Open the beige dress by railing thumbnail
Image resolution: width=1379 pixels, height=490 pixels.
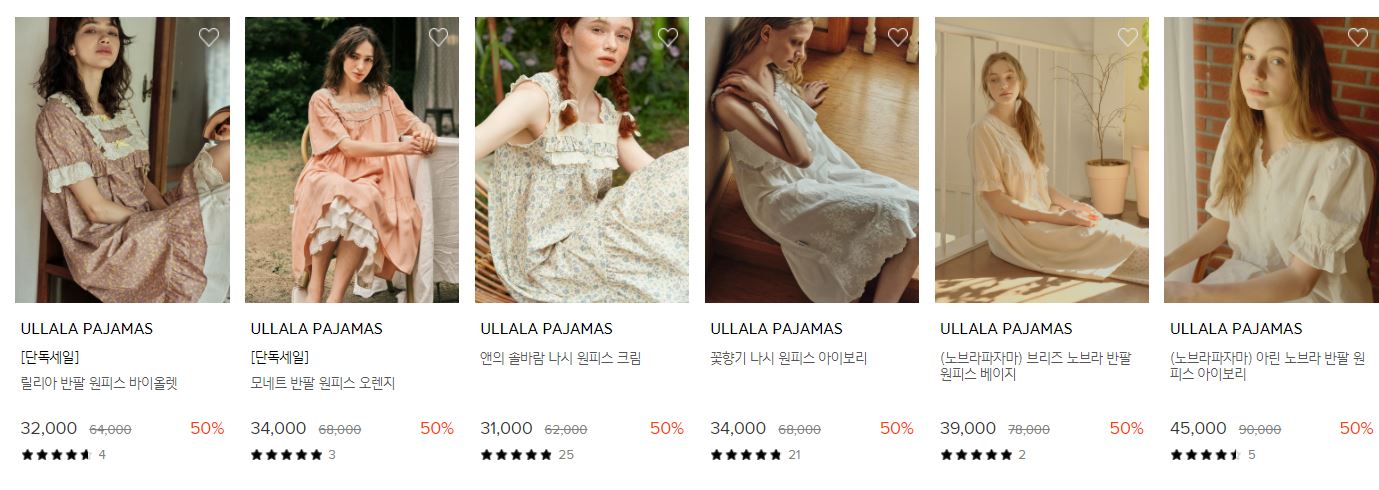click(x=1042, y=160)
